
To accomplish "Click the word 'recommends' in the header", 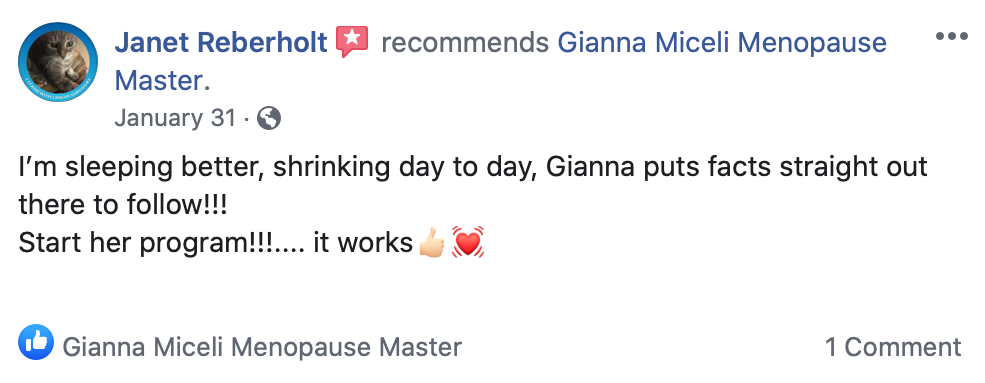I will [465, 43].
